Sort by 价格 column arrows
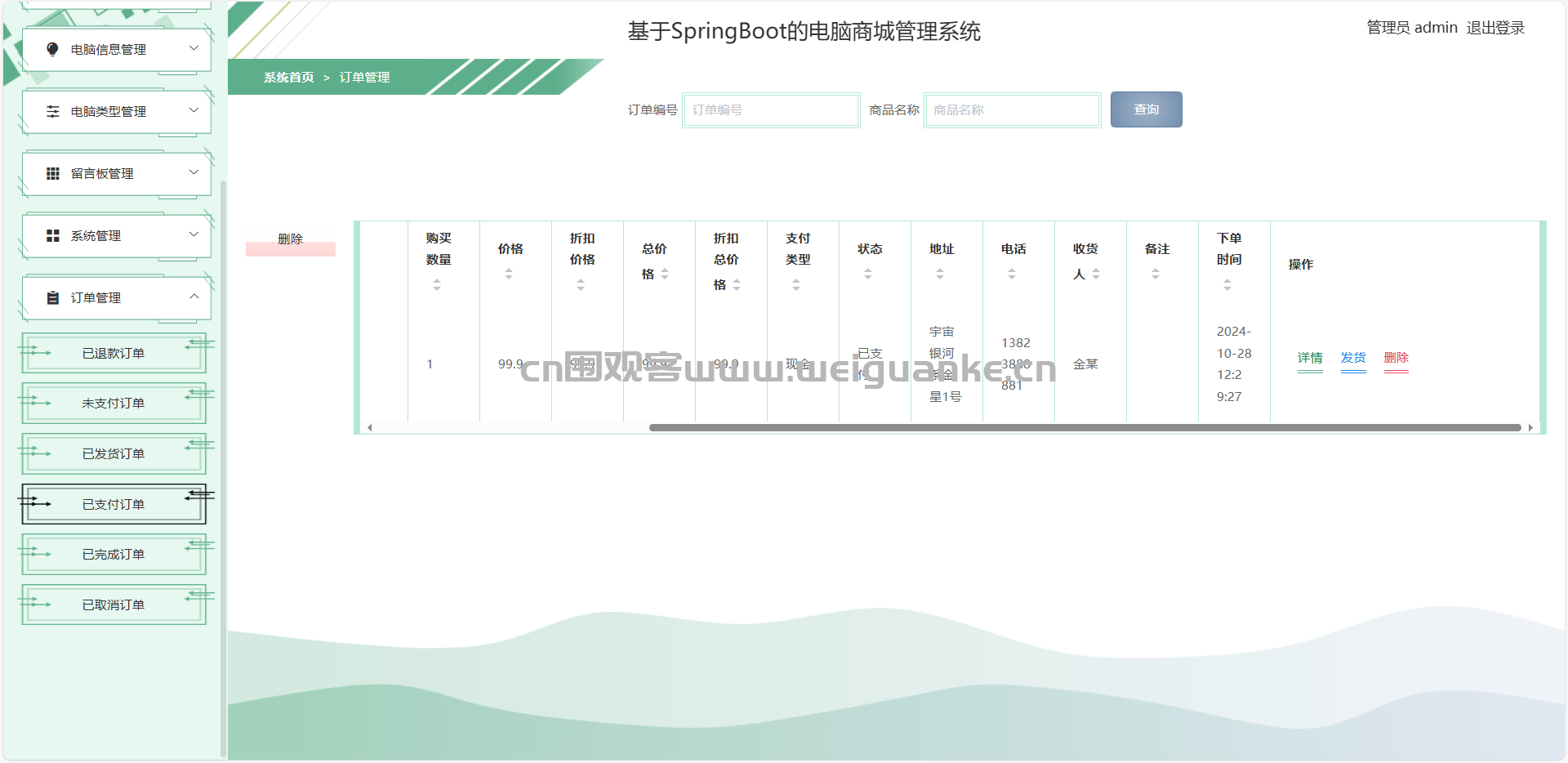1568x763 pixels. [x=509, y=274]
